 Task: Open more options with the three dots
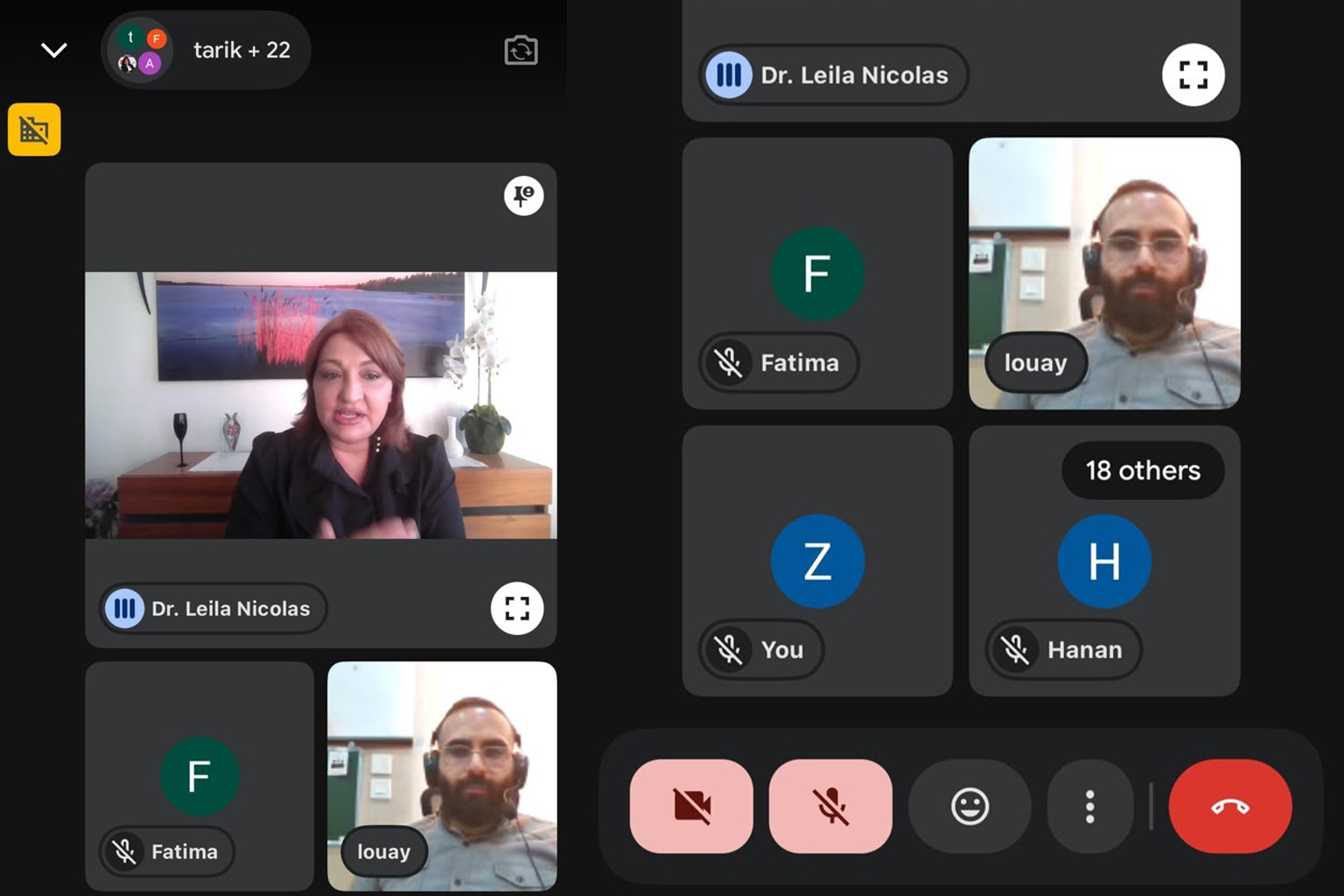tap(1089, 806)
